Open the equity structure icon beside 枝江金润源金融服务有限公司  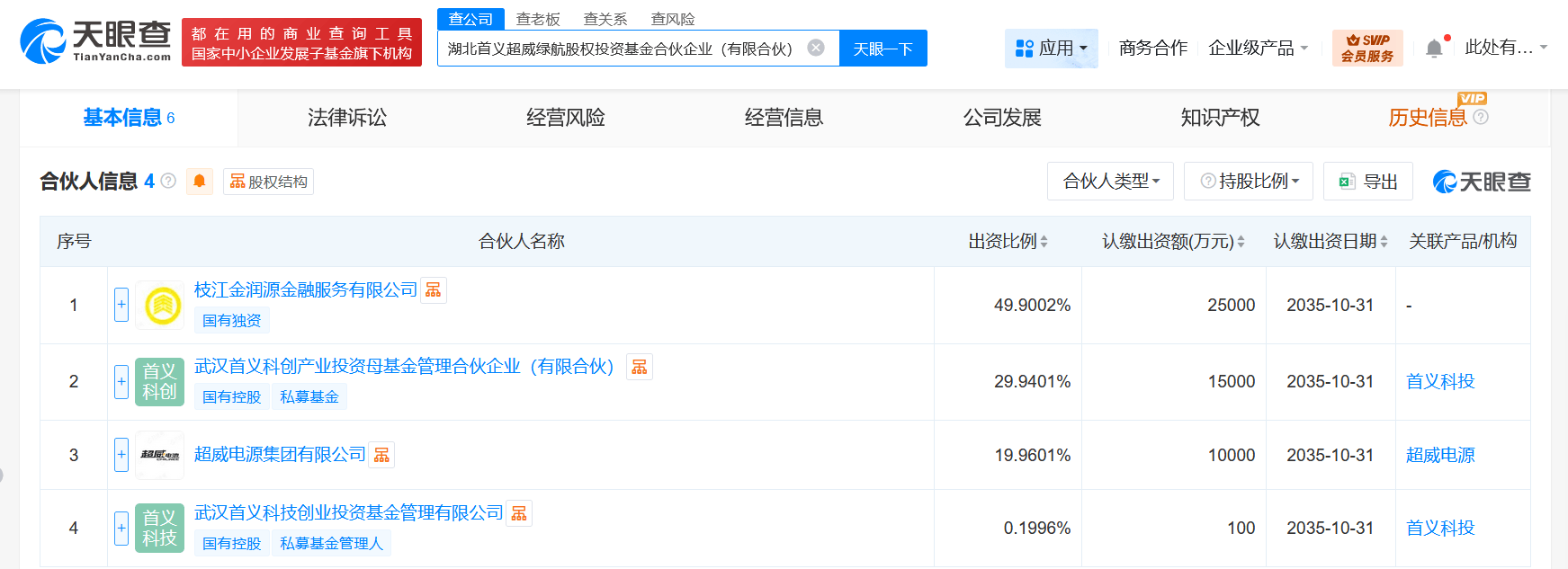point(434,289)
